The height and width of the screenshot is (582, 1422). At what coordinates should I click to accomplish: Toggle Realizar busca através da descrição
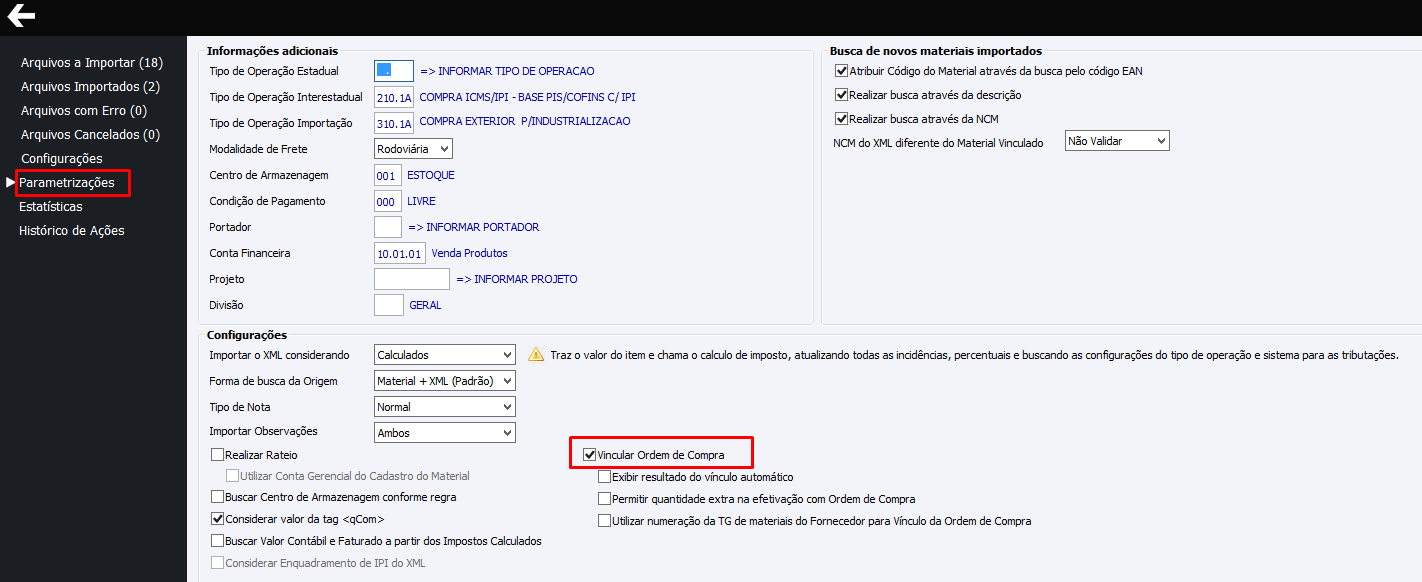coord(841,95)
